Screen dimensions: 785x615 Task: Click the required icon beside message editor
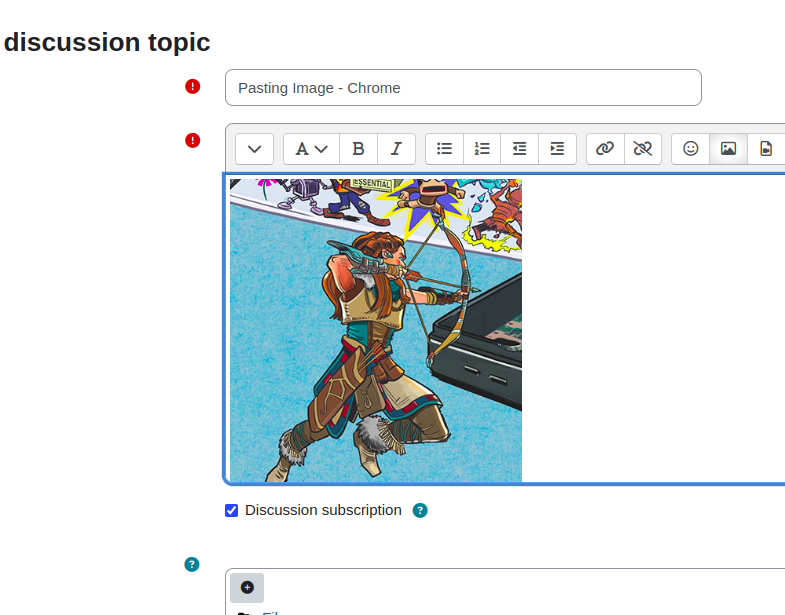pyautogui.click(x=193, y=141)
